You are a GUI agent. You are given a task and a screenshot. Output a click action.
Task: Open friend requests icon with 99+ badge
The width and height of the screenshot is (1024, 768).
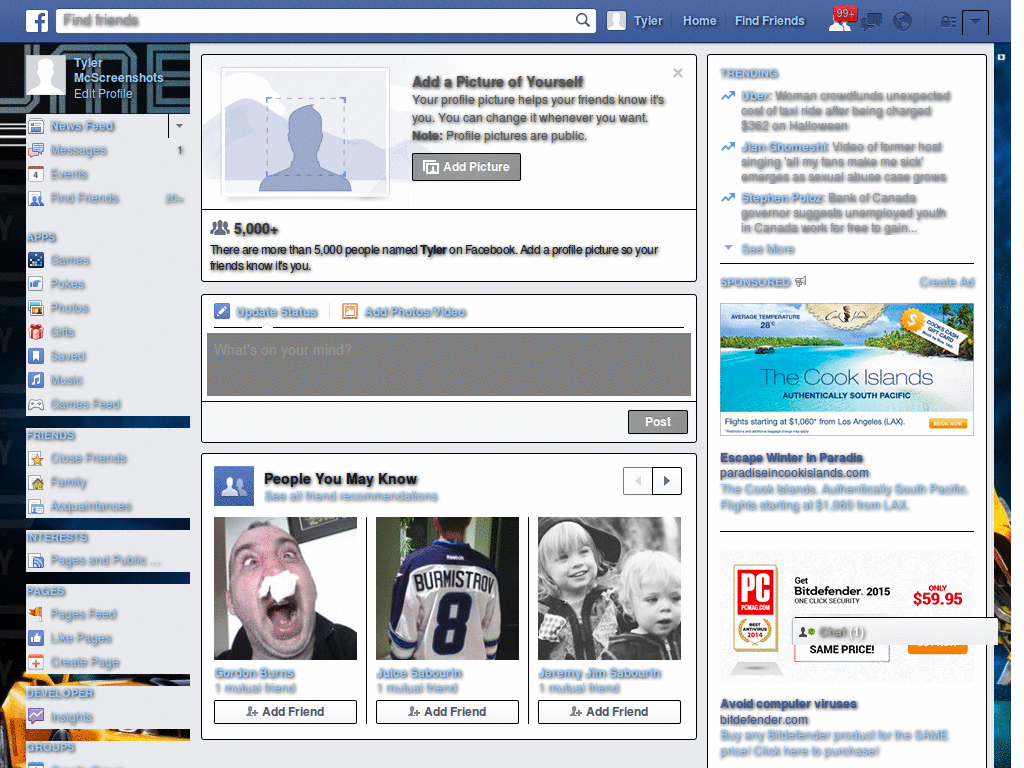pos(842,20)
